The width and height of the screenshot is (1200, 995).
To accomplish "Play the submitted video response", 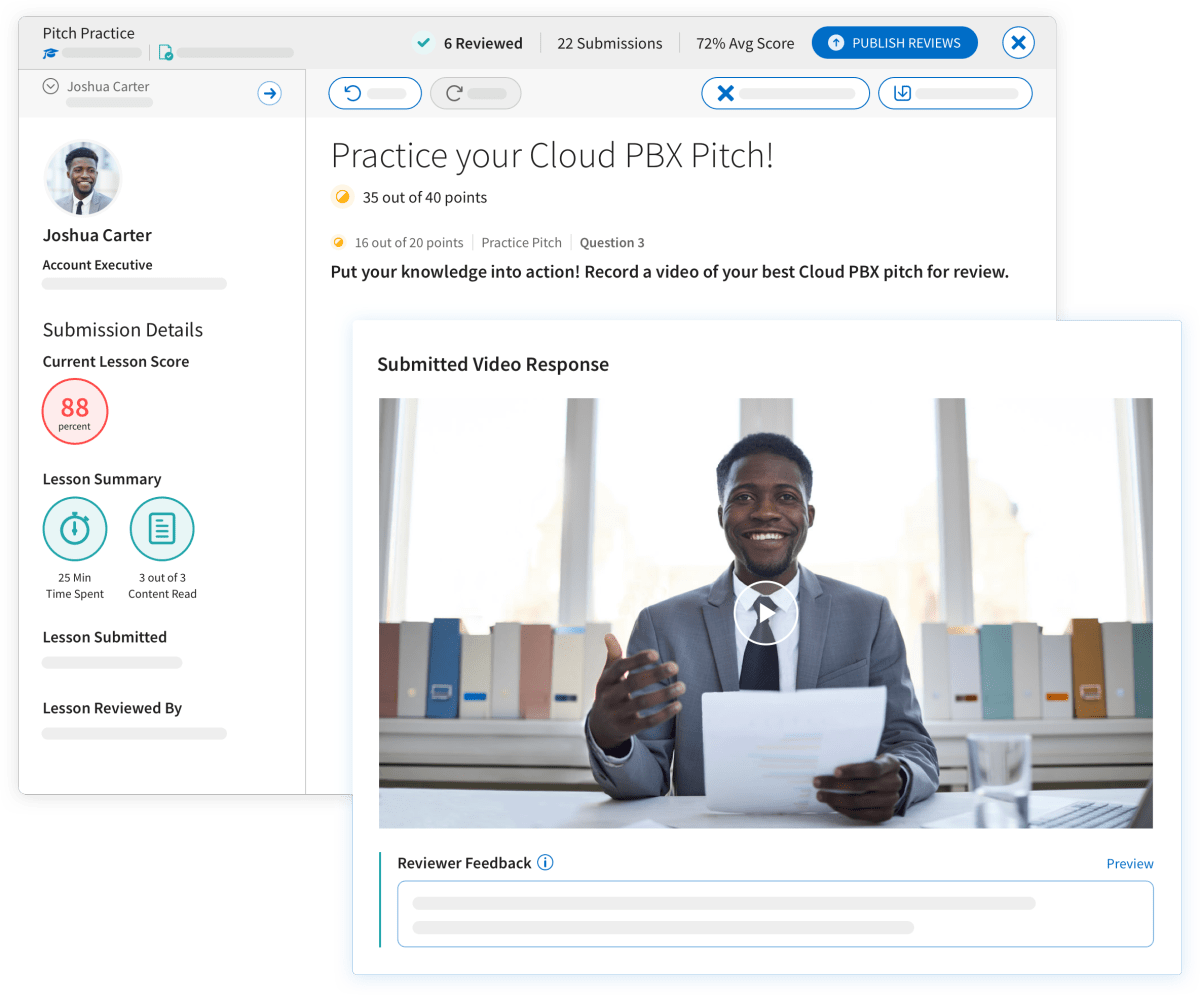I will [x=765, y=612].
